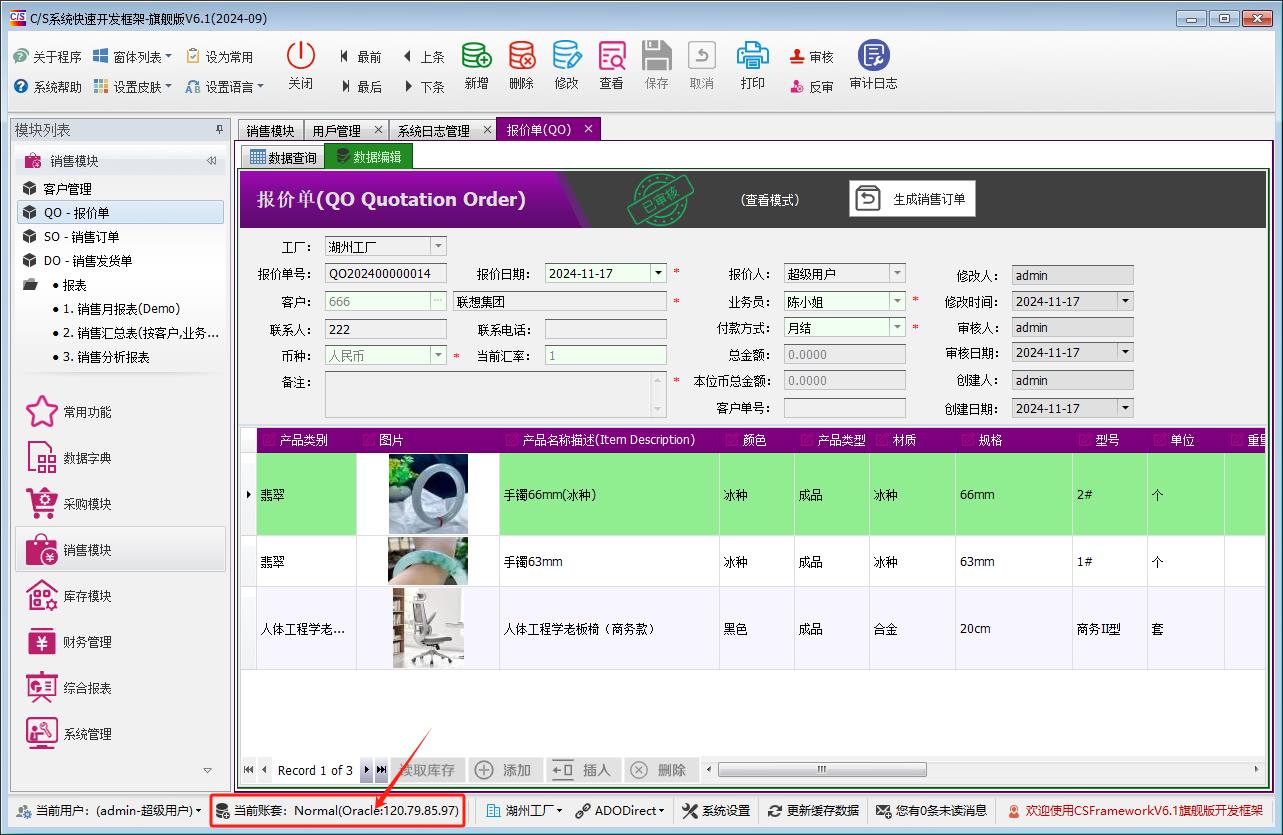Click the 打印 (Print) toolbar icon
This screenshot has height=835, width=1283.
click(x=752, y=56)
